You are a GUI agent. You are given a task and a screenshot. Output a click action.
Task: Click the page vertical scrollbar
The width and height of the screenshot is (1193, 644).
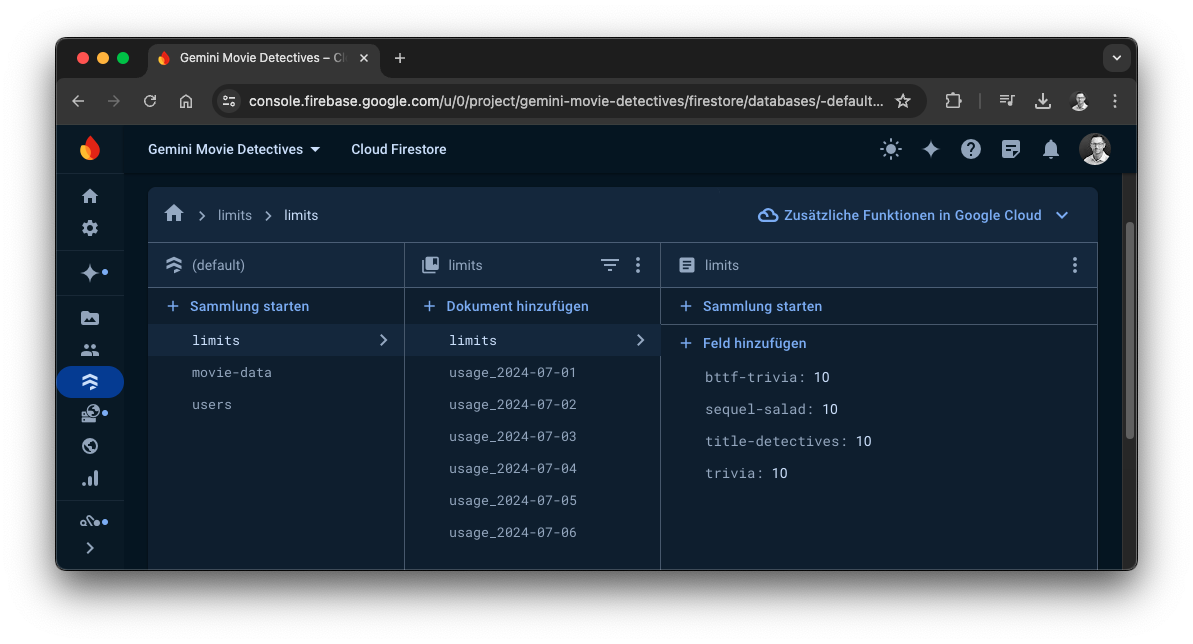(1130, 330)
